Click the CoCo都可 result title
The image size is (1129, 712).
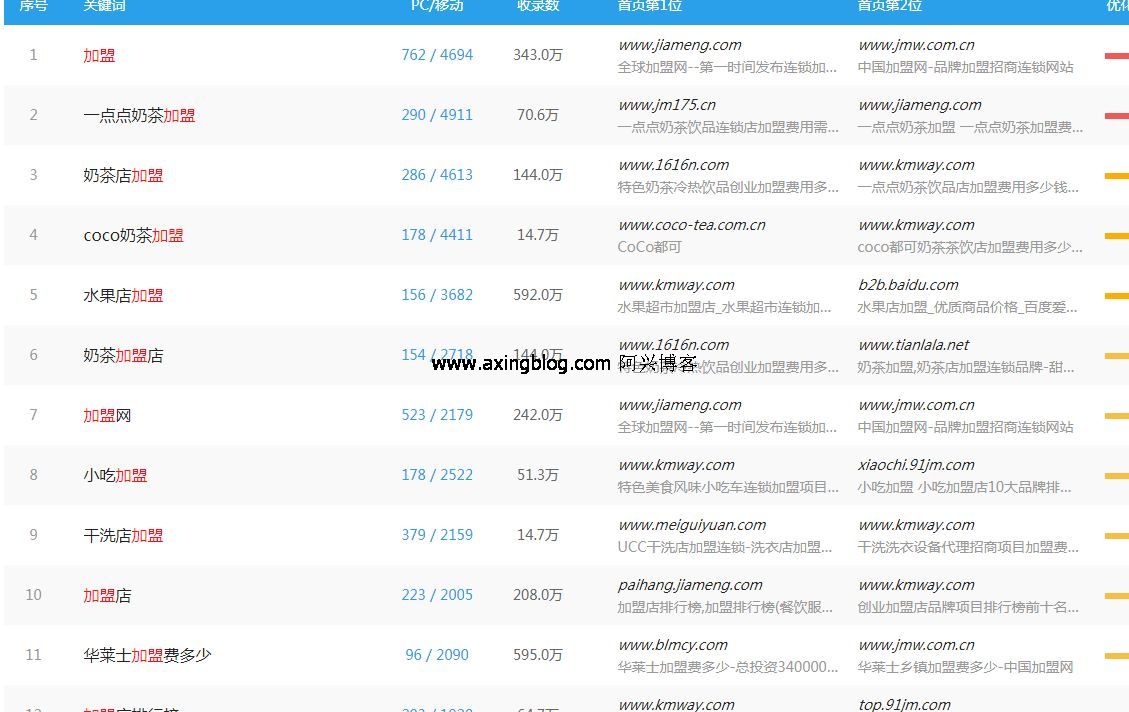[x=649, y=247]
